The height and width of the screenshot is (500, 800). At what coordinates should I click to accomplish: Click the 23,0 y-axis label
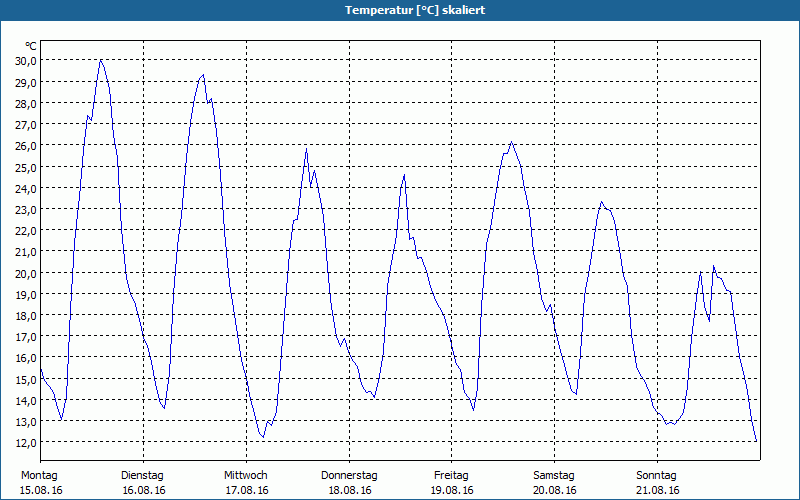point(26,210)
